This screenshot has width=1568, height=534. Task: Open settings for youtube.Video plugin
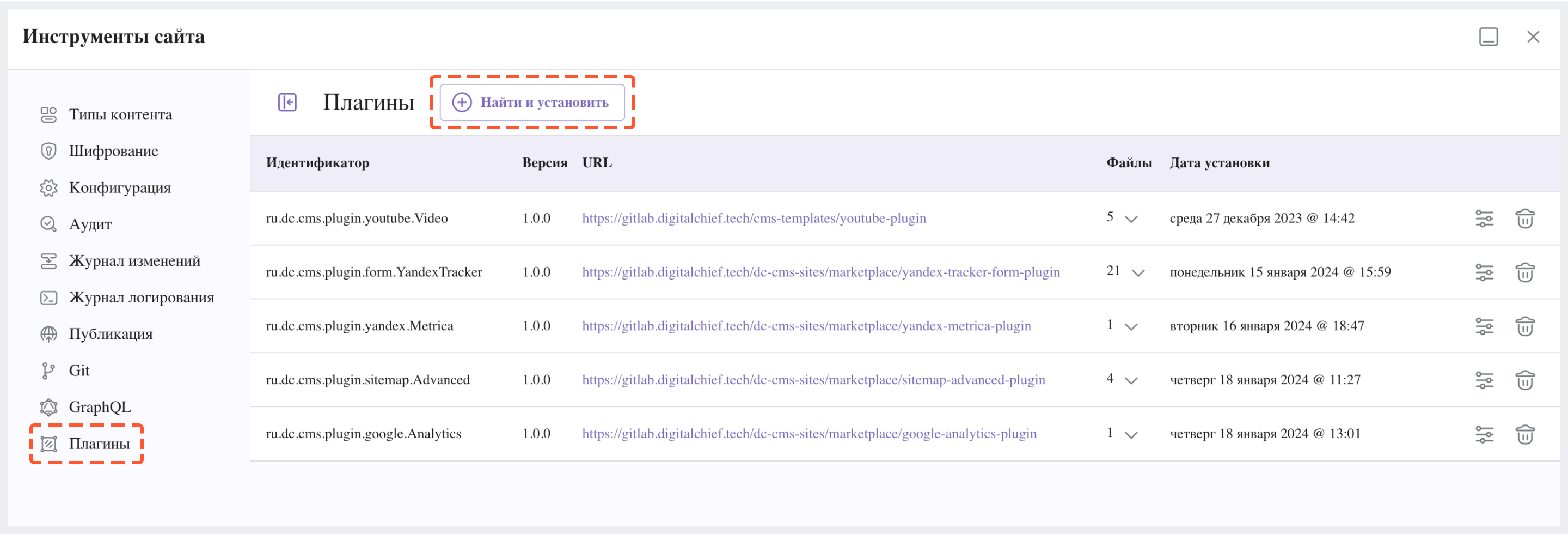(x=1485, y=218)
